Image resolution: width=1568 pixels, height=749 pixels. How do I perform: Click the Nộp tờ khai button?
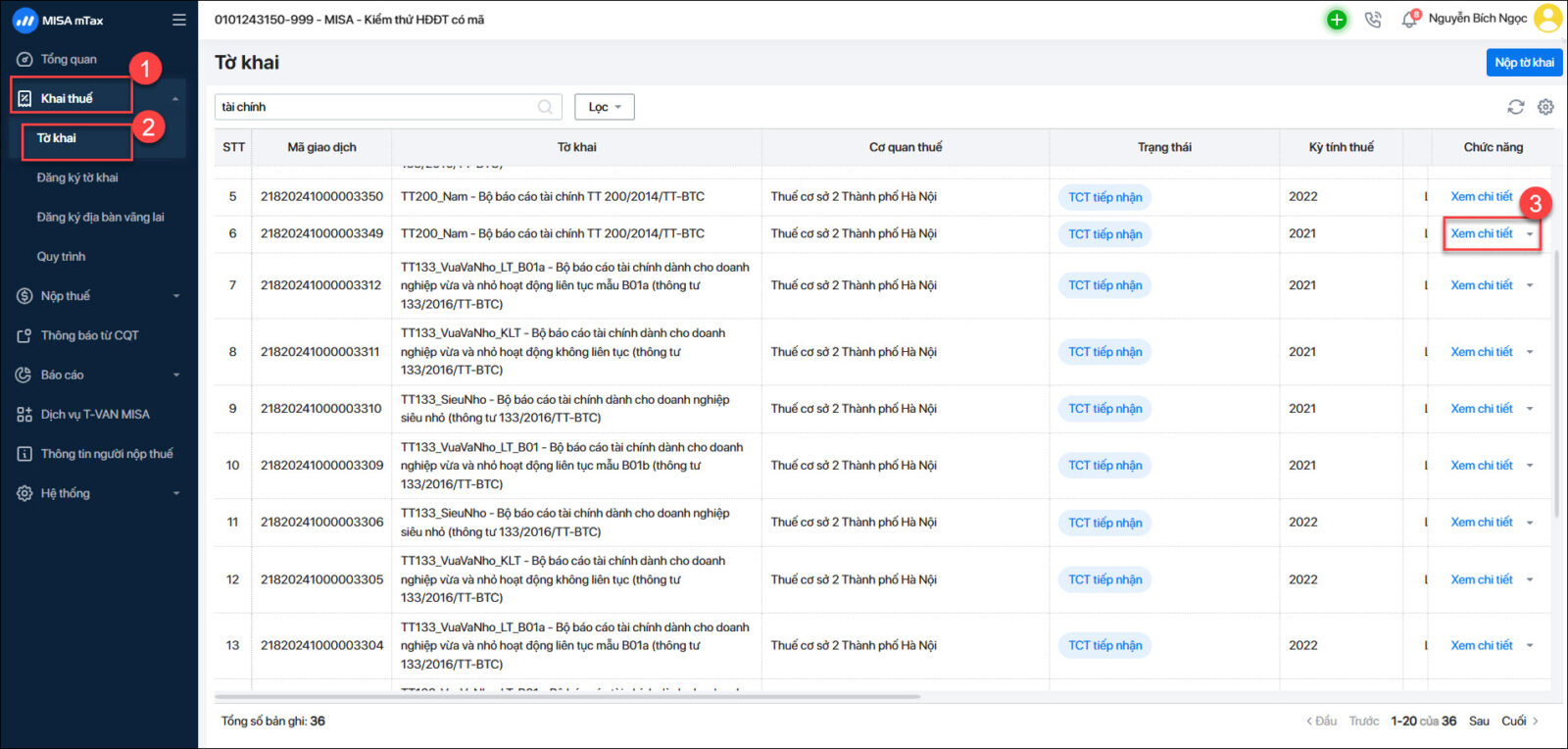click(1524, 63)
